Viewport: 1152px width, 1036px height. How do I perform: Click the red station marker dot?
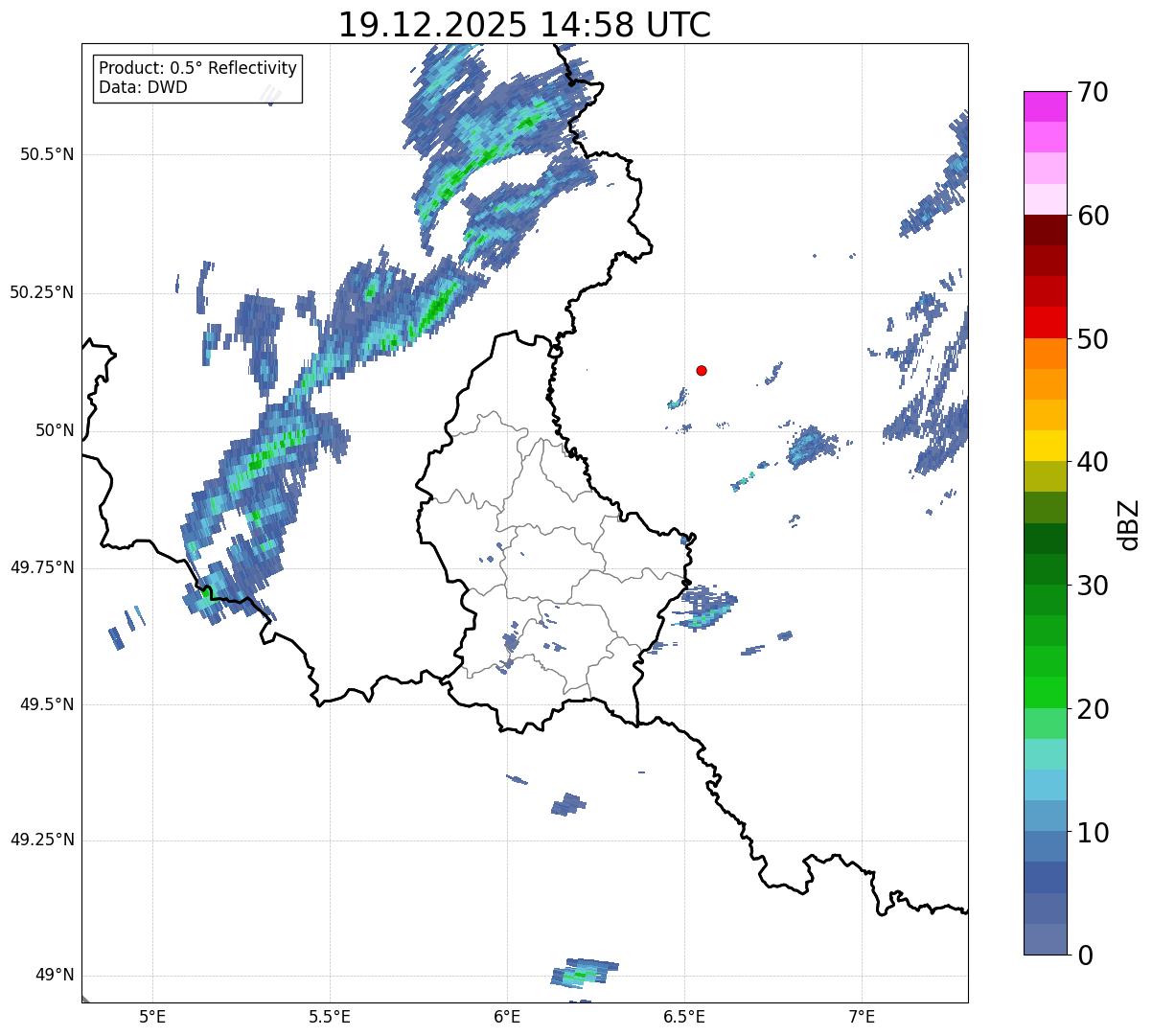point(702,370)
